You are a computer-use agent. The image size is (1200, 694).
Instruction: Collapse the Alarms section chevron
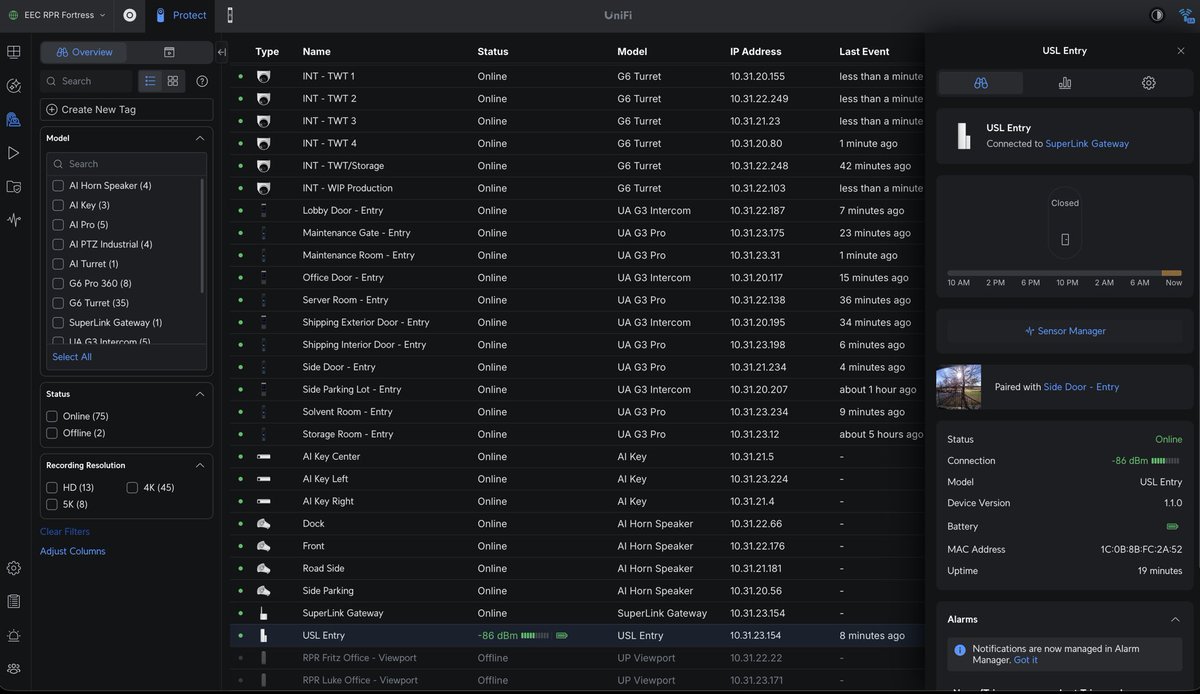[x=1175, y=619]
